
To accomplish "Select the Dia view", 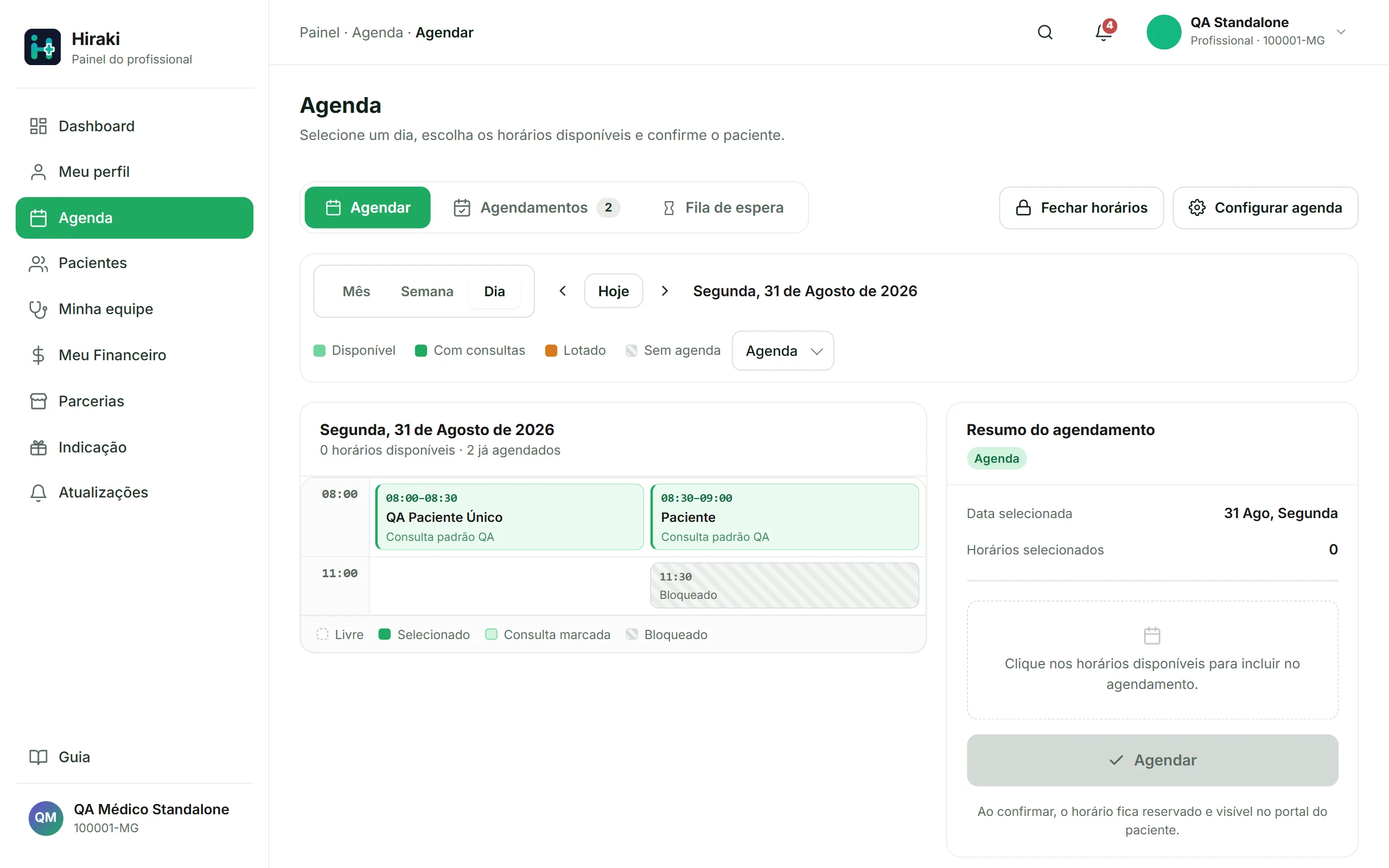I will [494, 291].
